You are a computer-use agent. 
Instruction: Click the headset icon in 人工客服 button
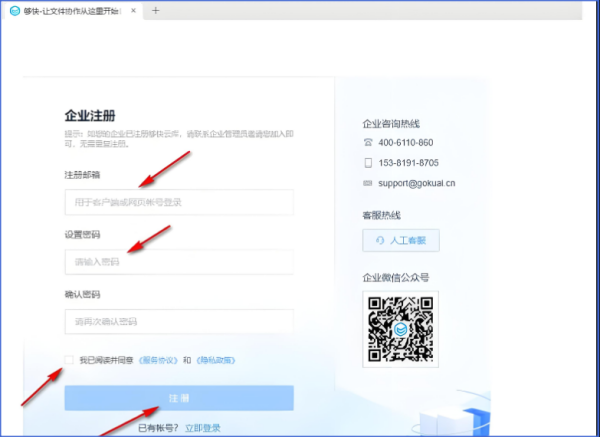coord(378,241)
